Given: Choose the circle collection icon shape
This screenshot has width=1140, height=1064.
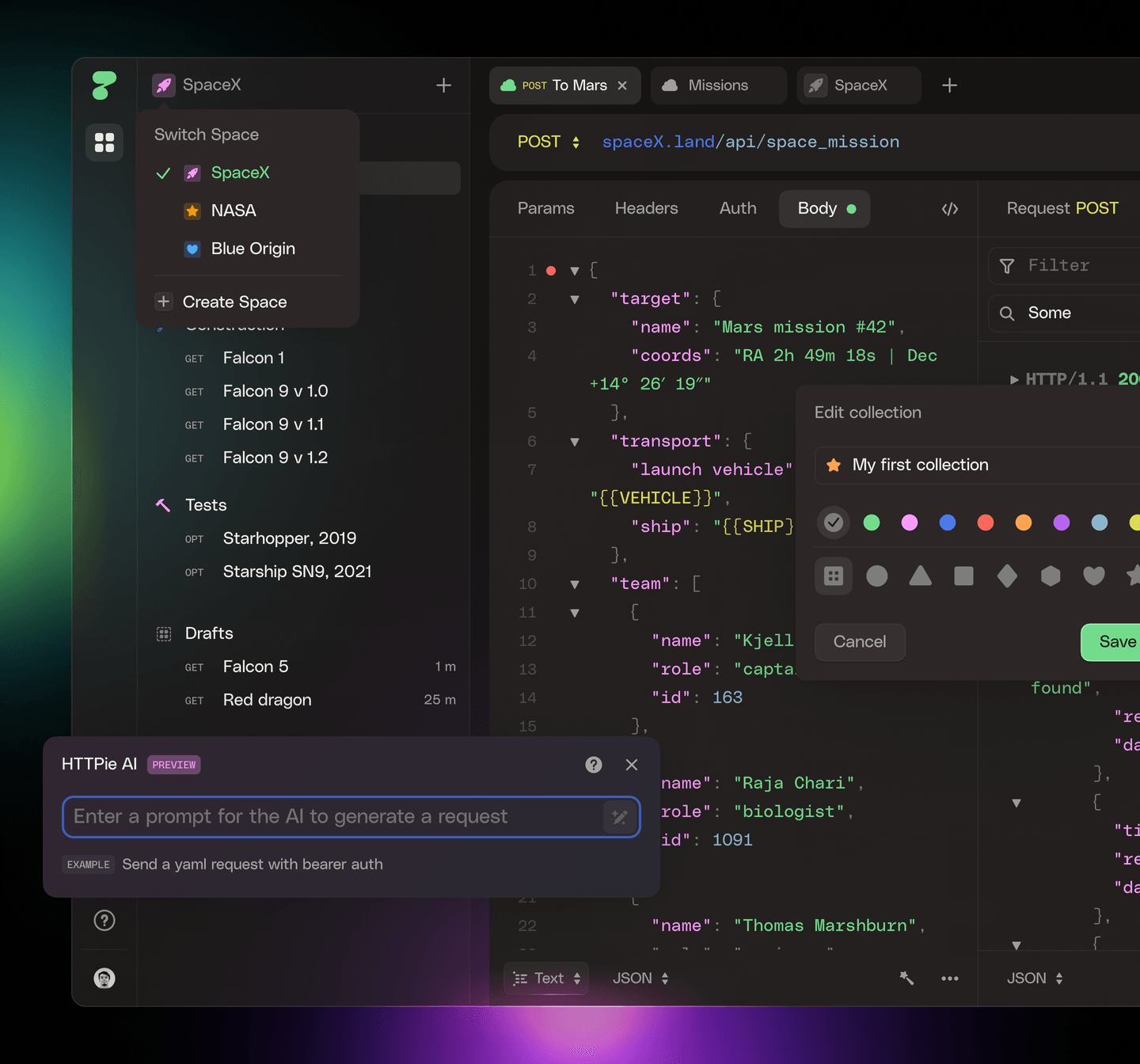Looking at the screenshot, I should [877, 576].
